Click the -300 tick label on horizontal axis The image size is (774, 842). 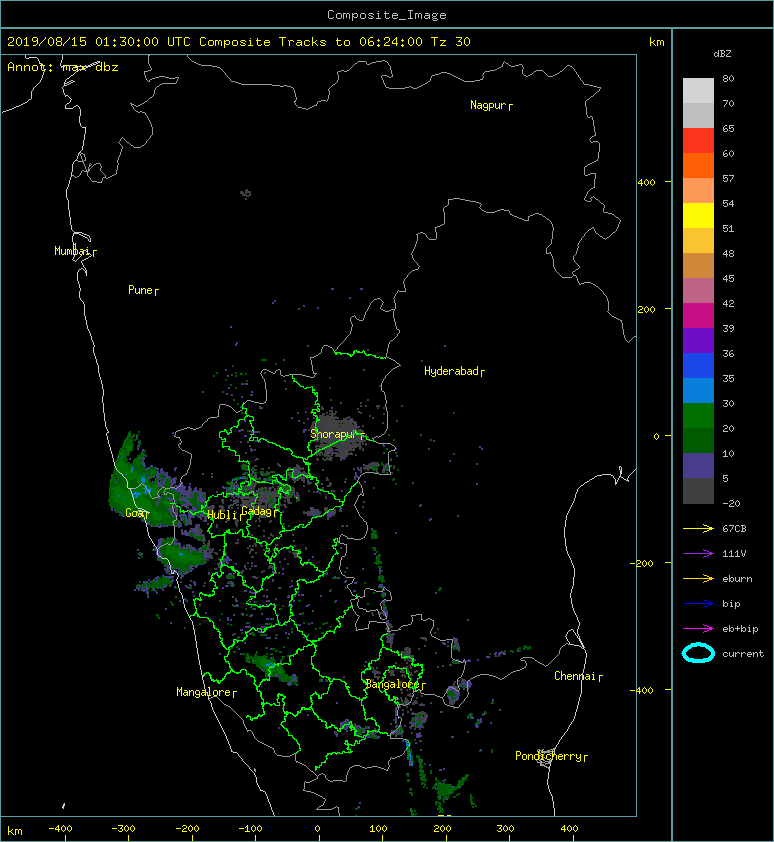point(123,829)
